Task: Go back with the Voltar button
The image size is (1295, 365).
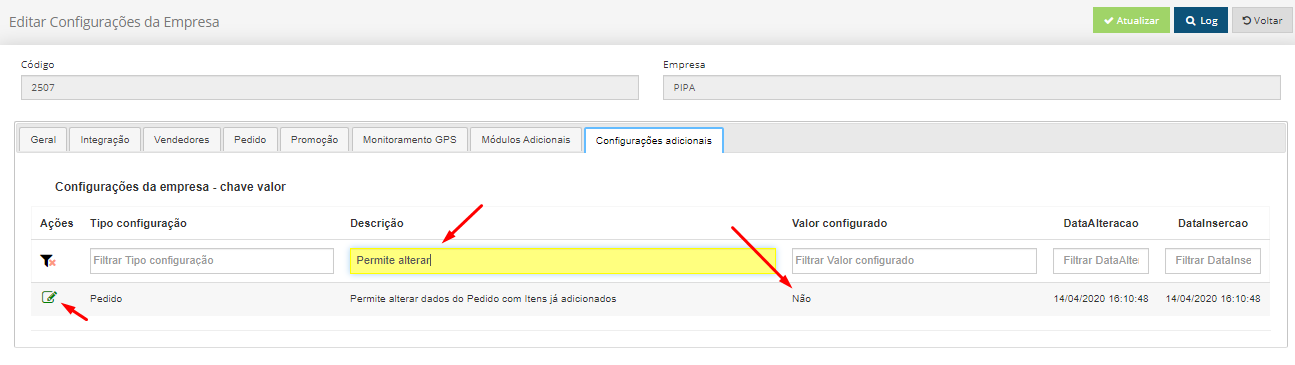Action: coord(1262,20)
